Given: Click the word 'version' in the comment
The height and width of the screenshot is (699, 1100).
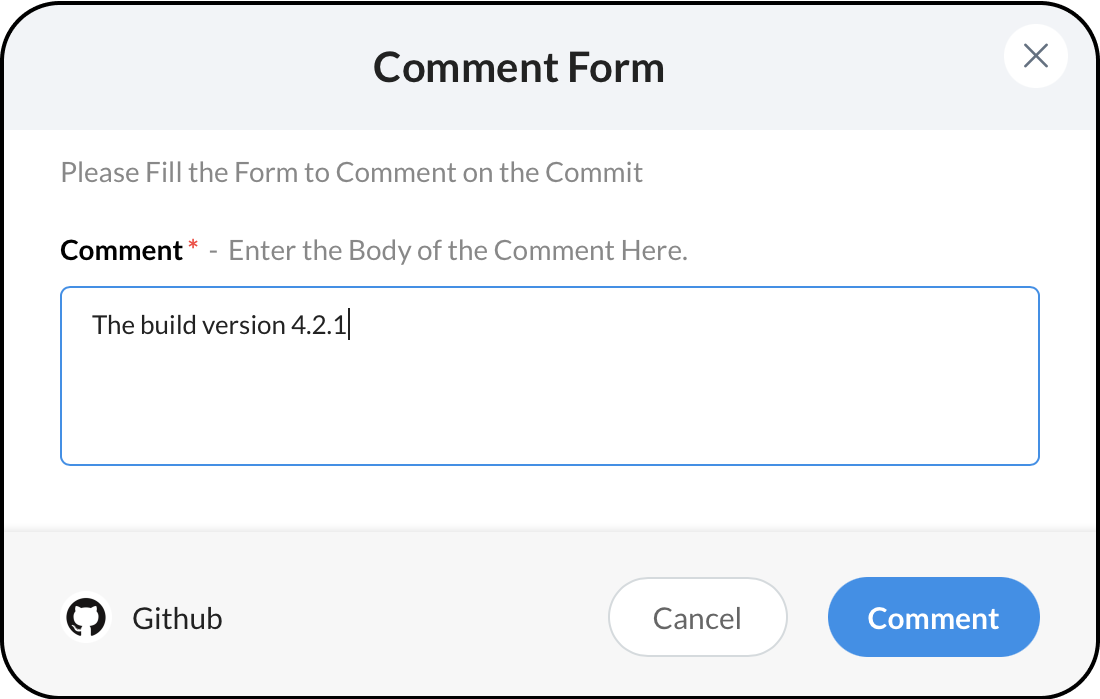Looking at the screenshot, I should click(244, 325).
